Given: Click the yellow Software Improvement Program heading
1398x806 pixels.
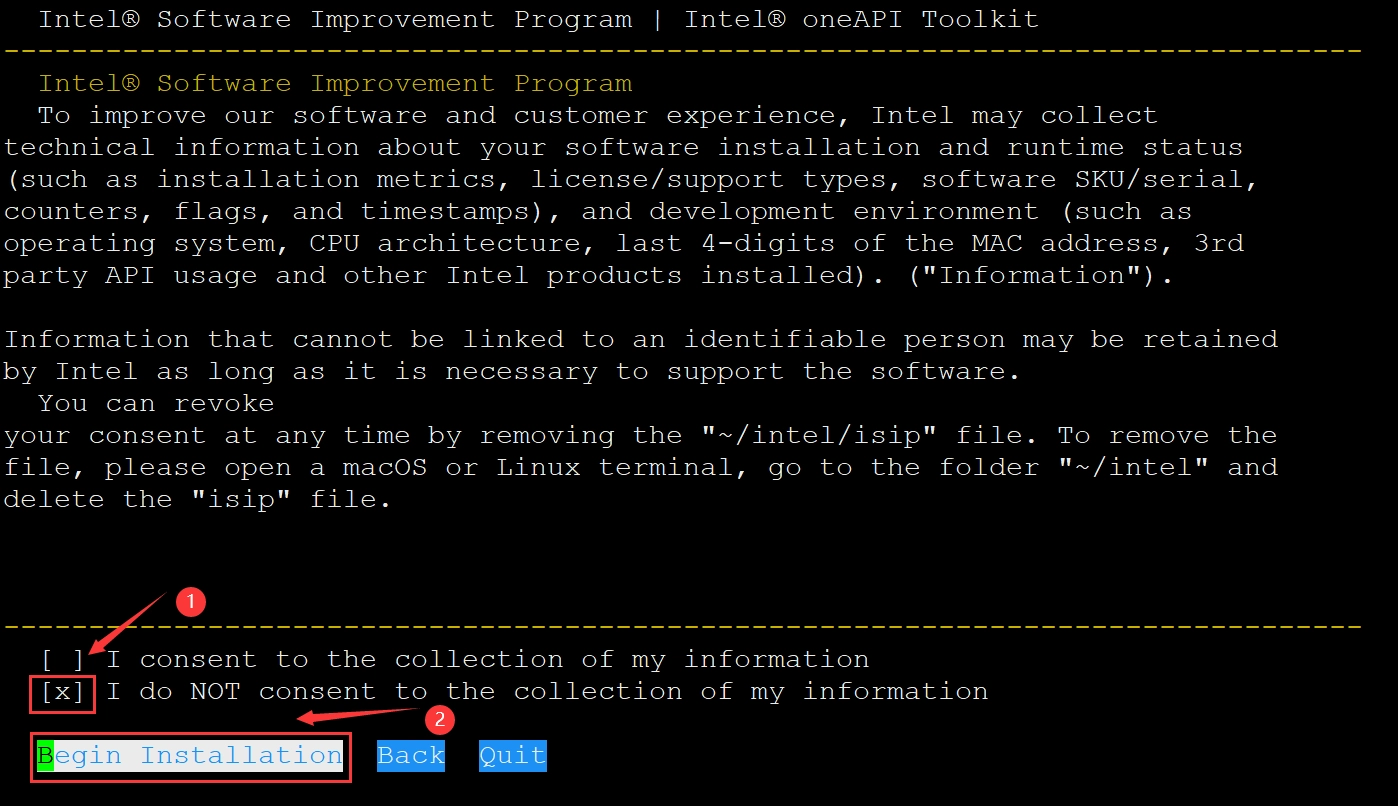Looking at the screenshot, I should [x=335, y=83].
